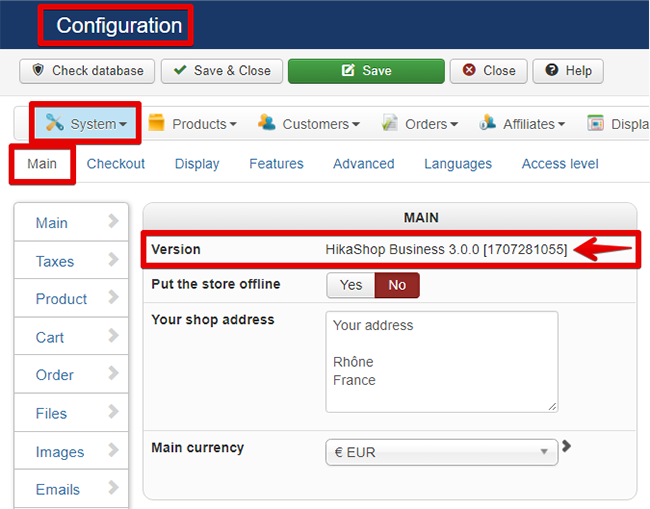Open the Order sidebar section
The width and height of the screenshot is (650, 509).
[71, 374]
